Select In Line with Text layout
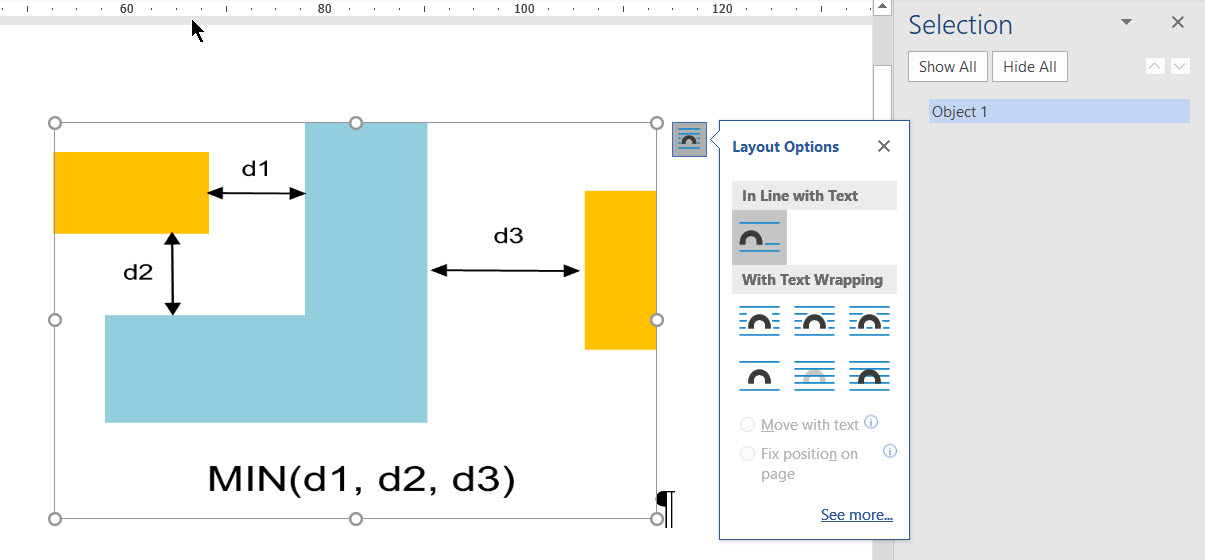1205x560 pixels. (760, 238)
